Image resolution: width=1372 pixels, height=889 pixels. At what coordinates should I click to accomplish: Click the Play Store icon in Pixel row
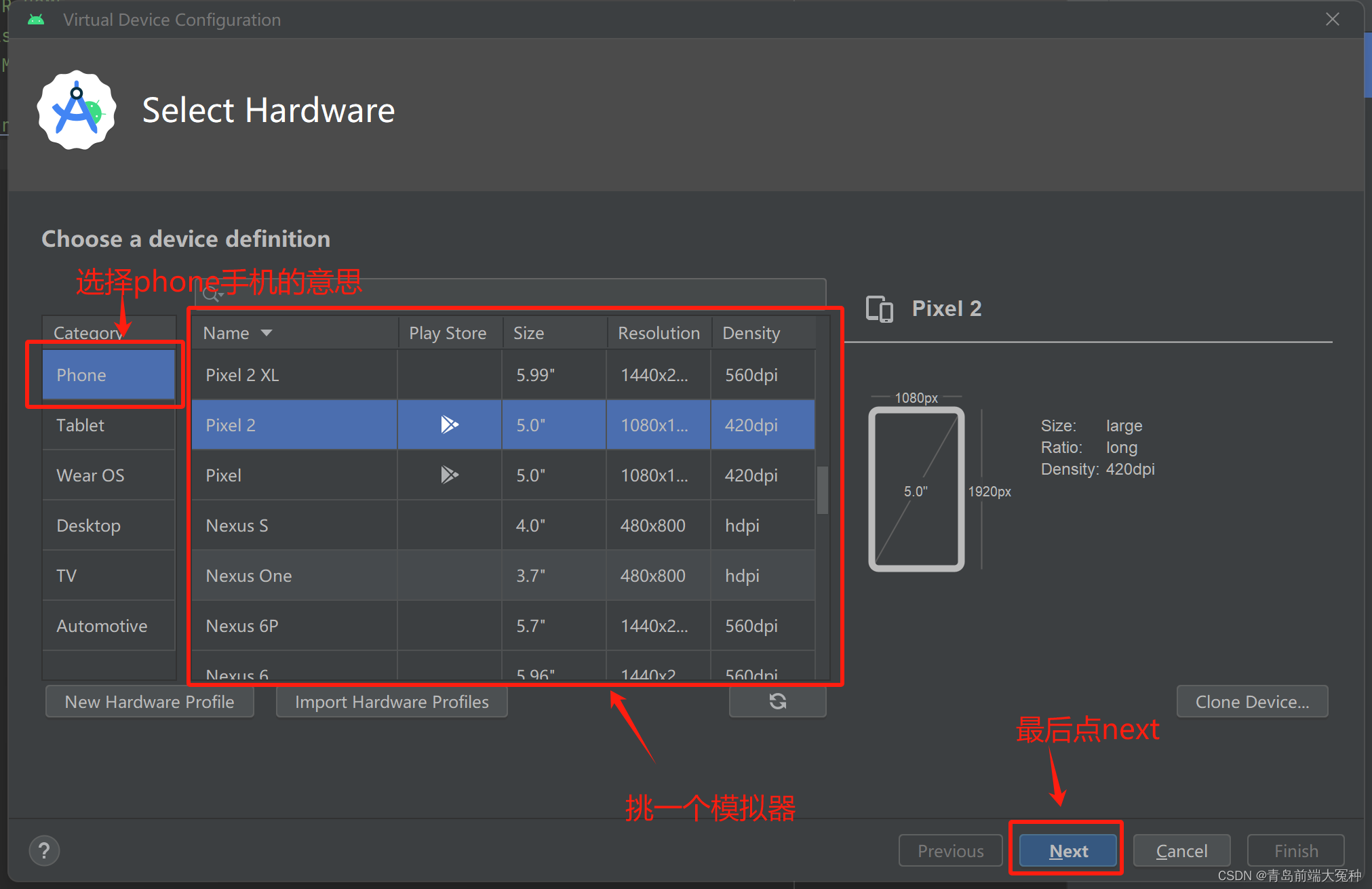click(449, 475)
